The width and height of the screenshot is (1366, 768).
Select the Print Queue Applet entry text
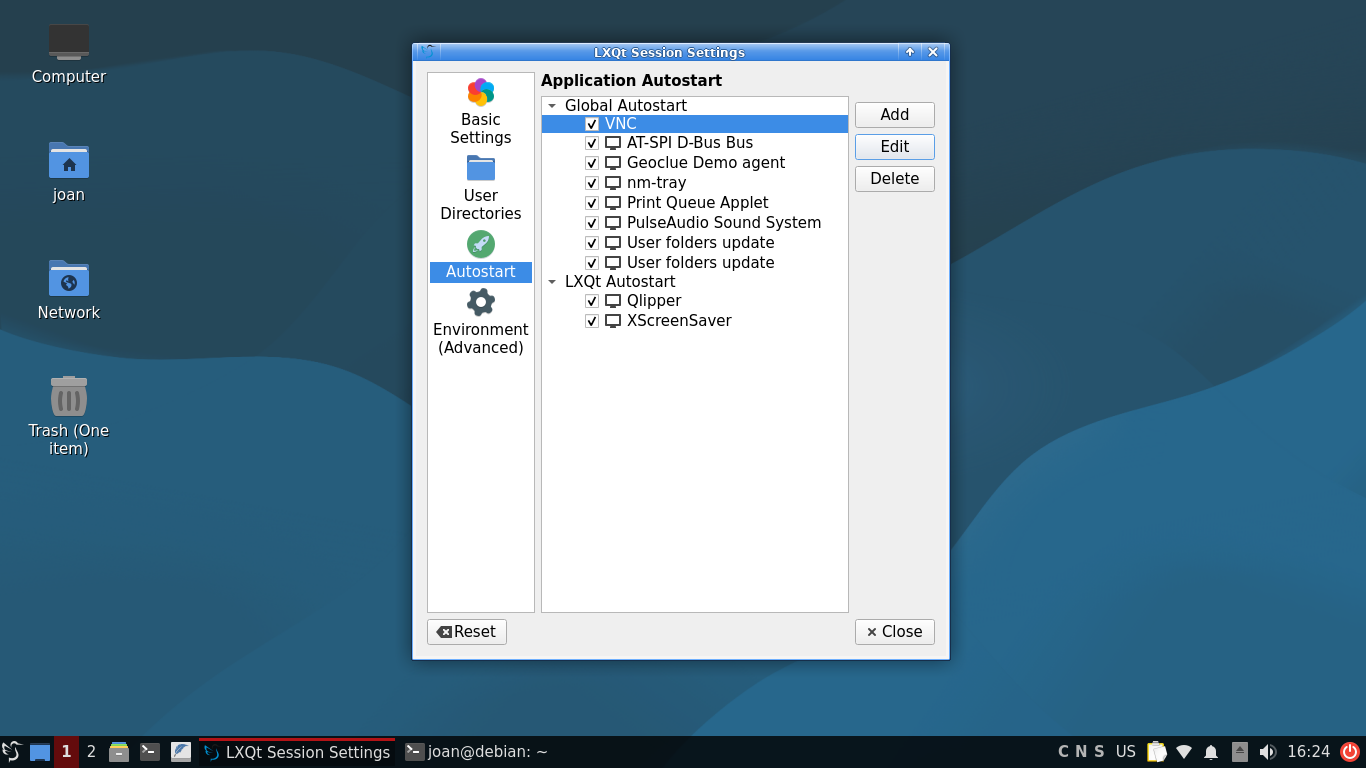pyautogui.click(x=697, y=203)
